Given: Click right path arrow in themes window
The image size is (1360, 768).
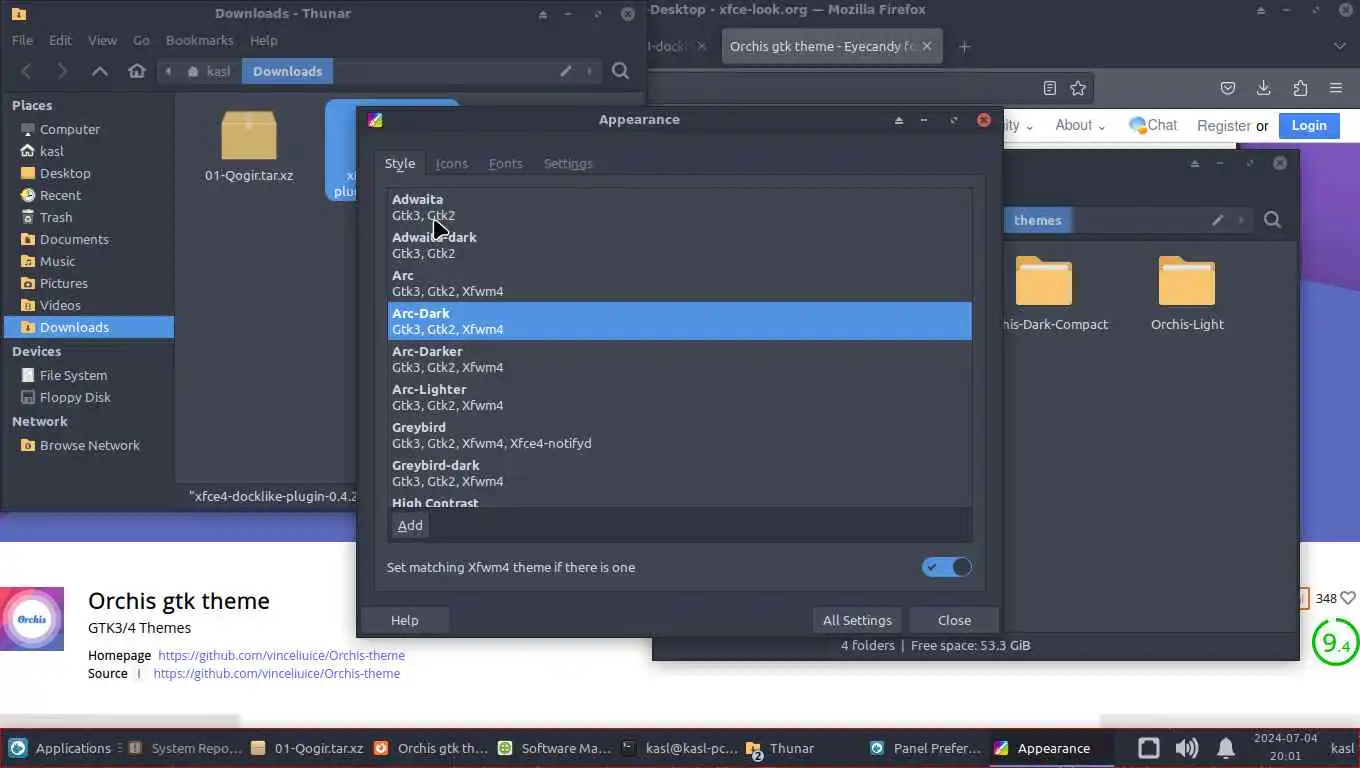Looking at the screenshot, I should pyautogui.click(x=1242, y=220).
